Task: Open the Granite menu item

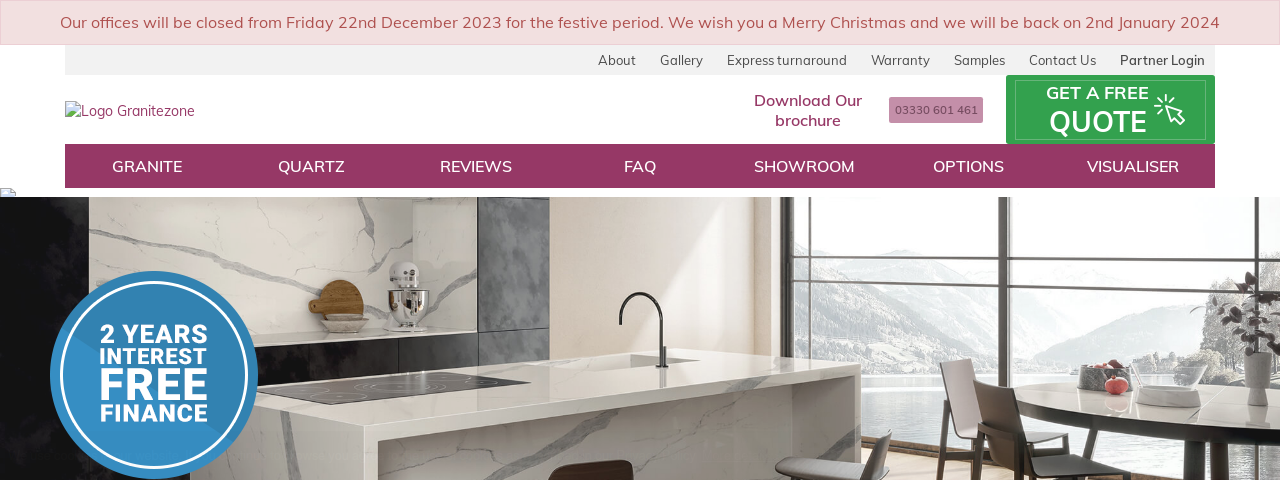Action: (147, 166)
